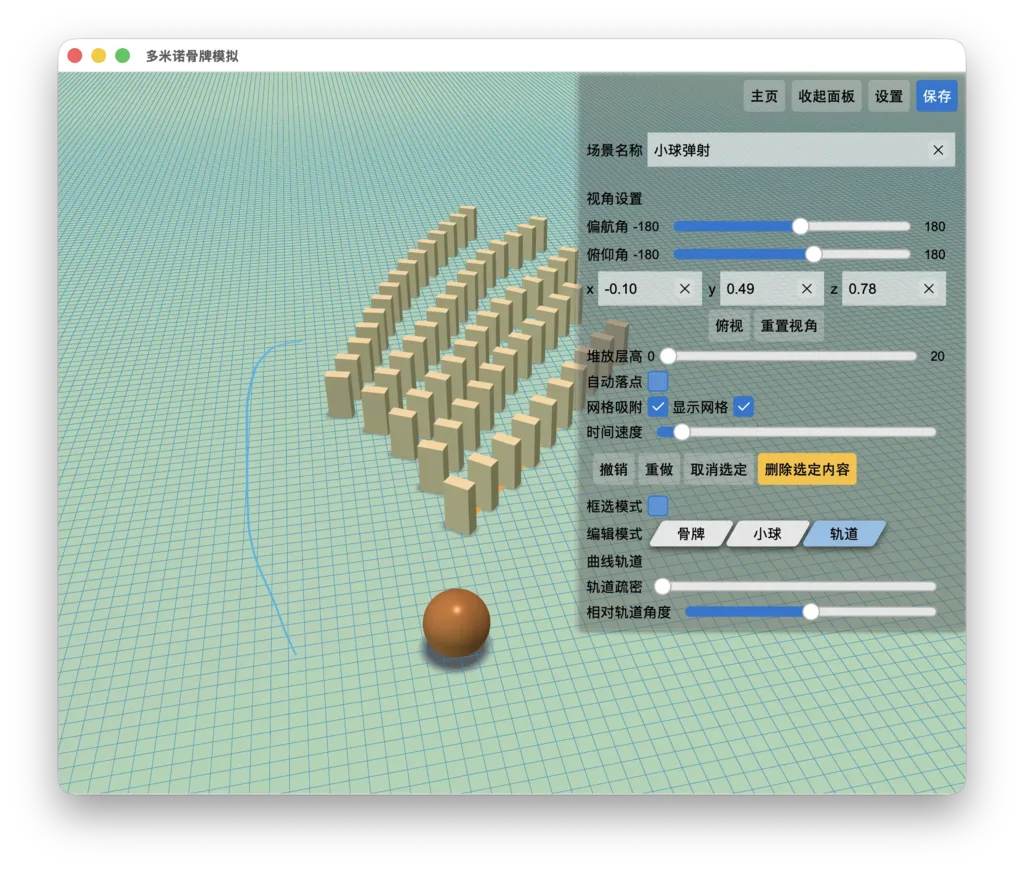This screenshot has width=1024, height=871.
Task: Clear the x coordinate value
Action: click(x=684, y=289)
